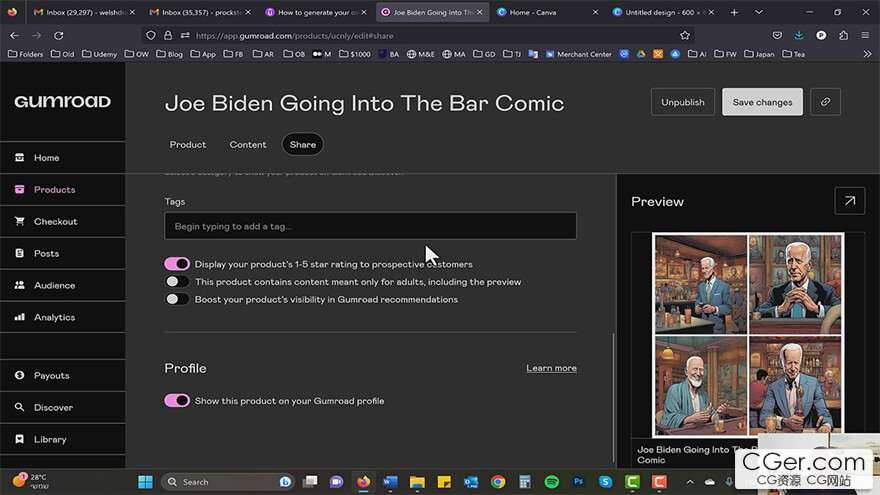Viewport: 880px width, 495px height.
Task: Open Payouts via the dollar icon
Action: [20, 376]
